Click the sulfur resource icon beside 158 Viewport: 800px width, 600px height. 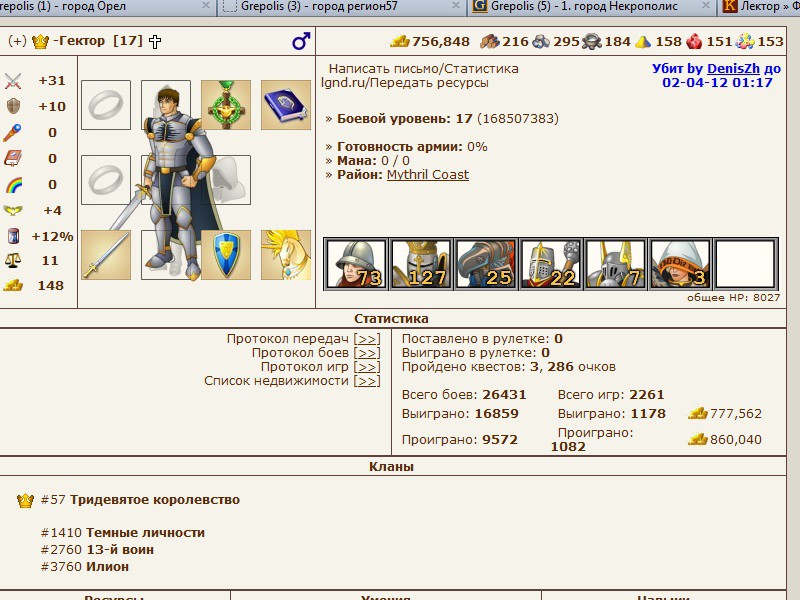tap(643, 42)
